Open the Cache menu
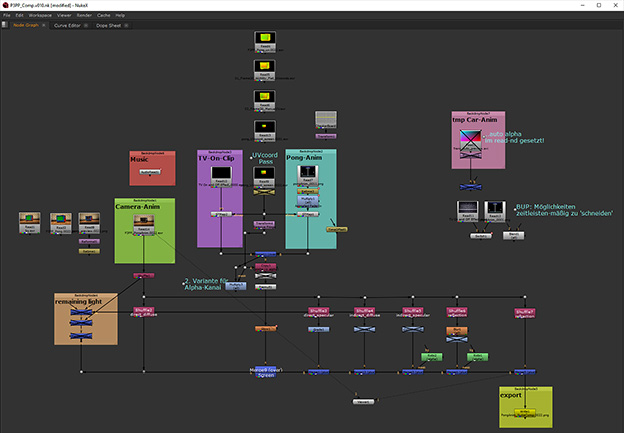The height and width of the screenshot is (433, 624). pos(104,16)
